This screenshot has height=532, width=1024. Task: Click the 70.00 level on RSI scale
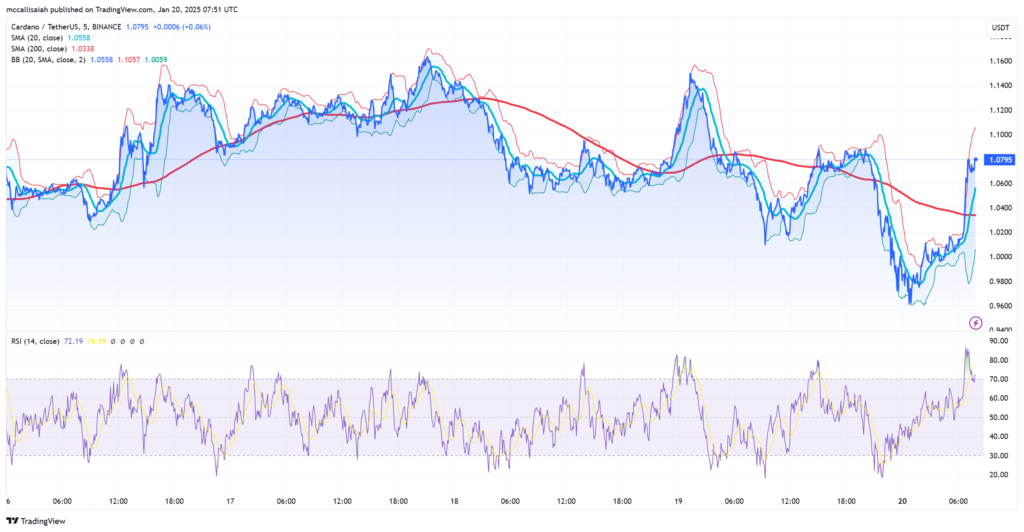coord(999,379)
